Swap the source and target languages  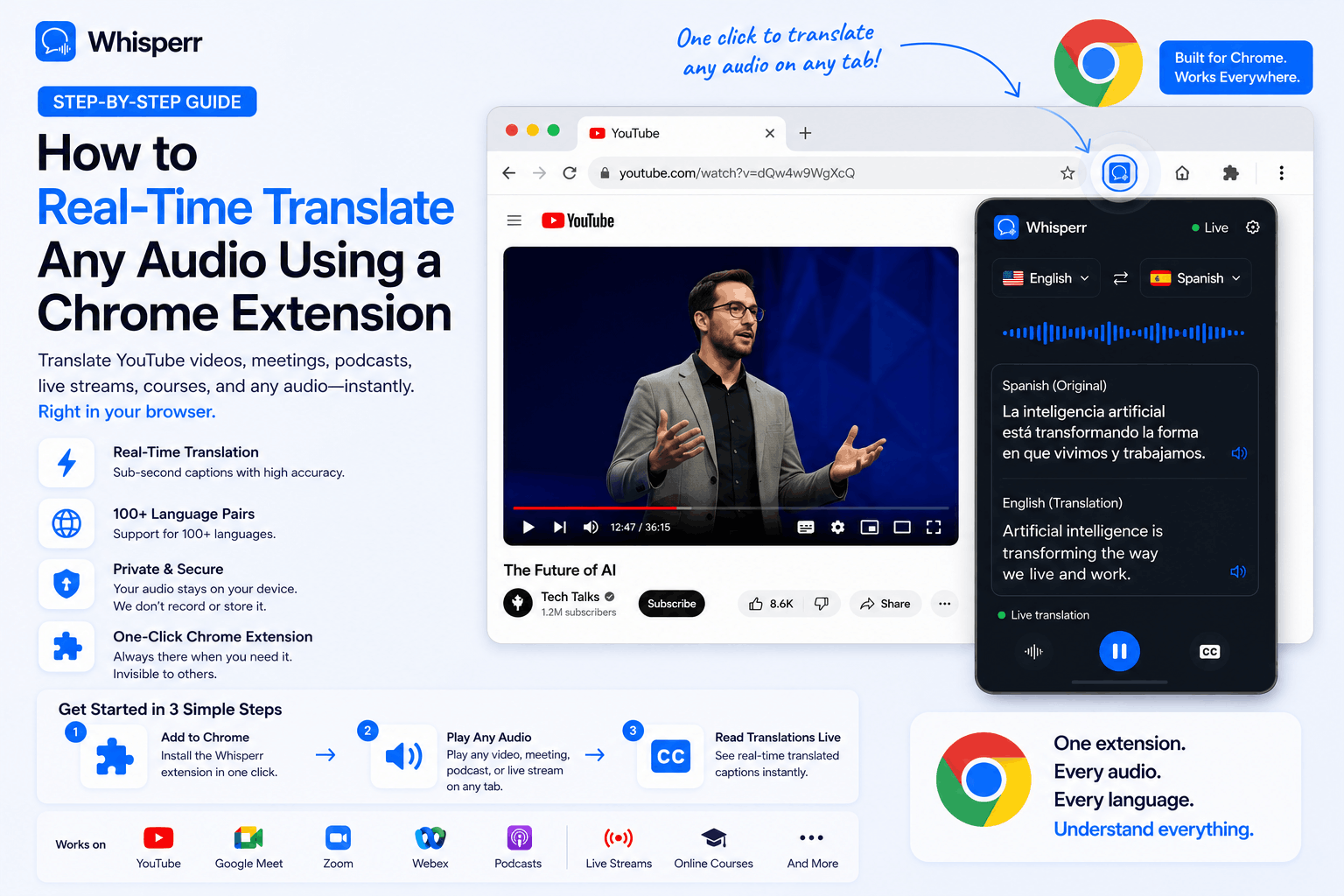coord(1120,278)
